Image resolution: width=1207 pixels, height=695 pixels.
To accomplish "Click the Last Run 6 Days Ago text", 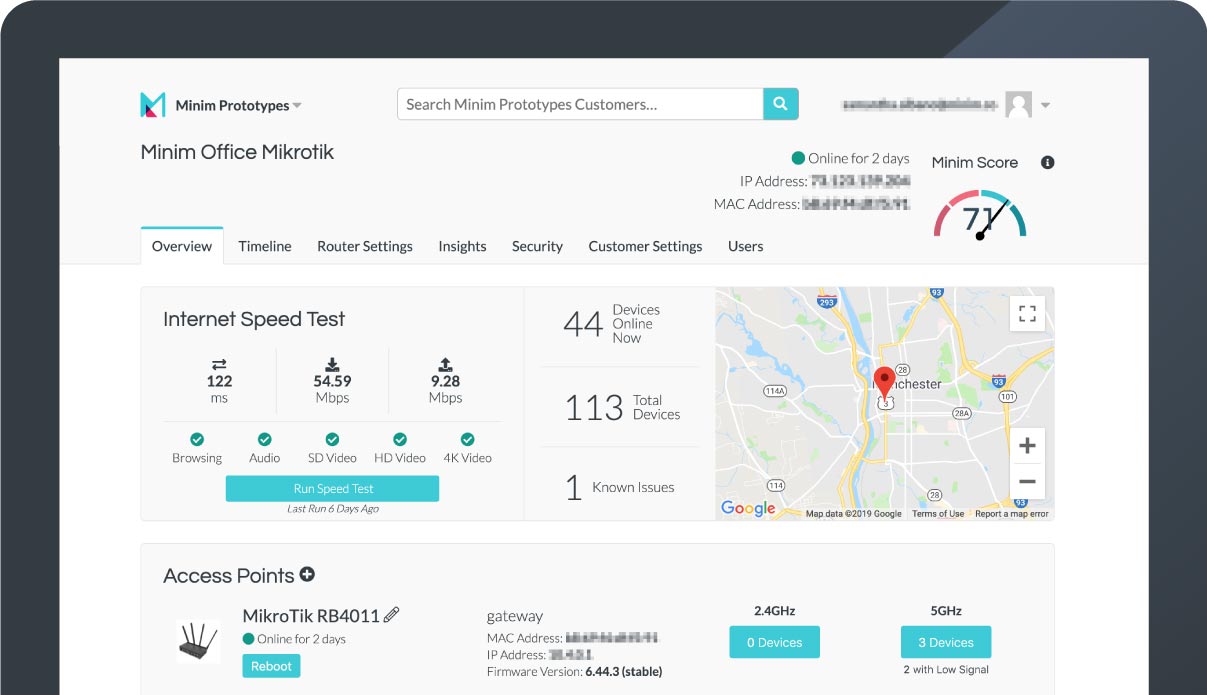I will point(333,509).
